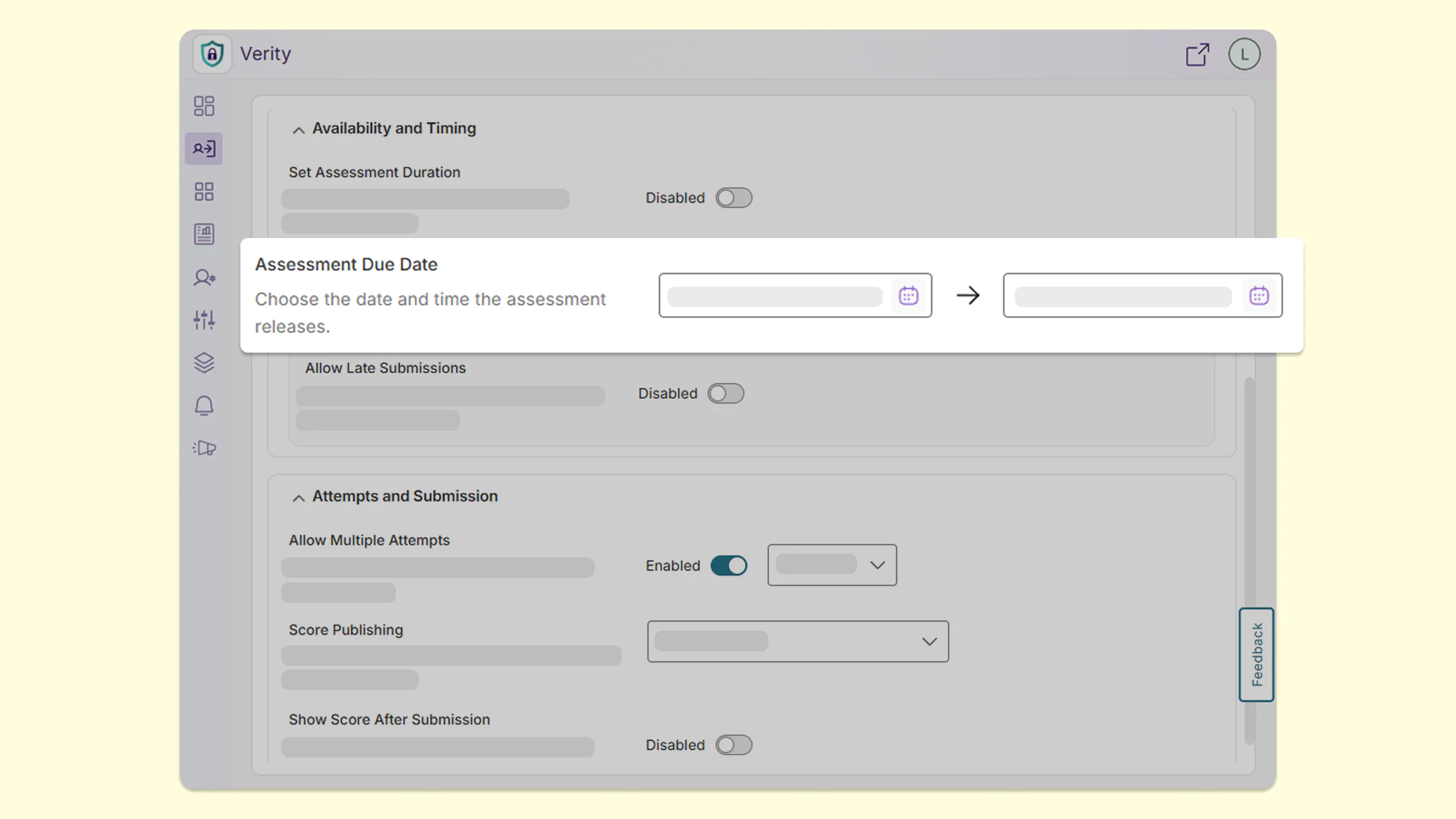This screenshot has height=819, width=1456.
Task: Turn off Allow Multiple Attempts switch
Action: click(729, 566)
